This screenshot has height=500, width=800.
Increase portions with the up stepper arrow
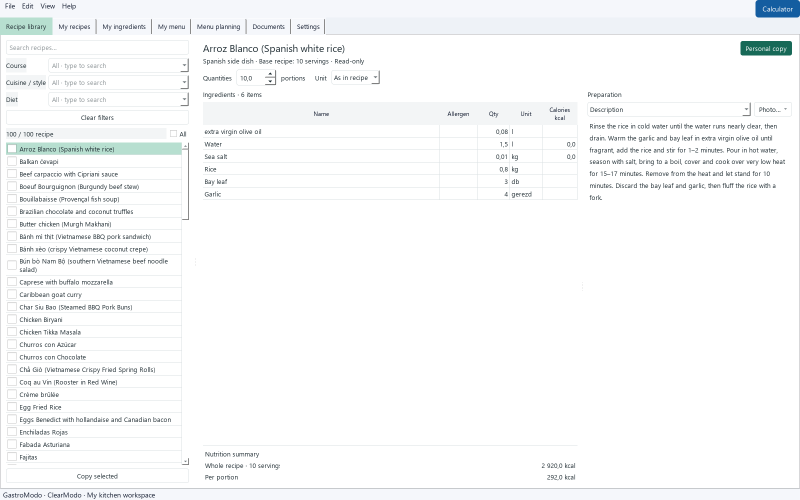(270, 74)
